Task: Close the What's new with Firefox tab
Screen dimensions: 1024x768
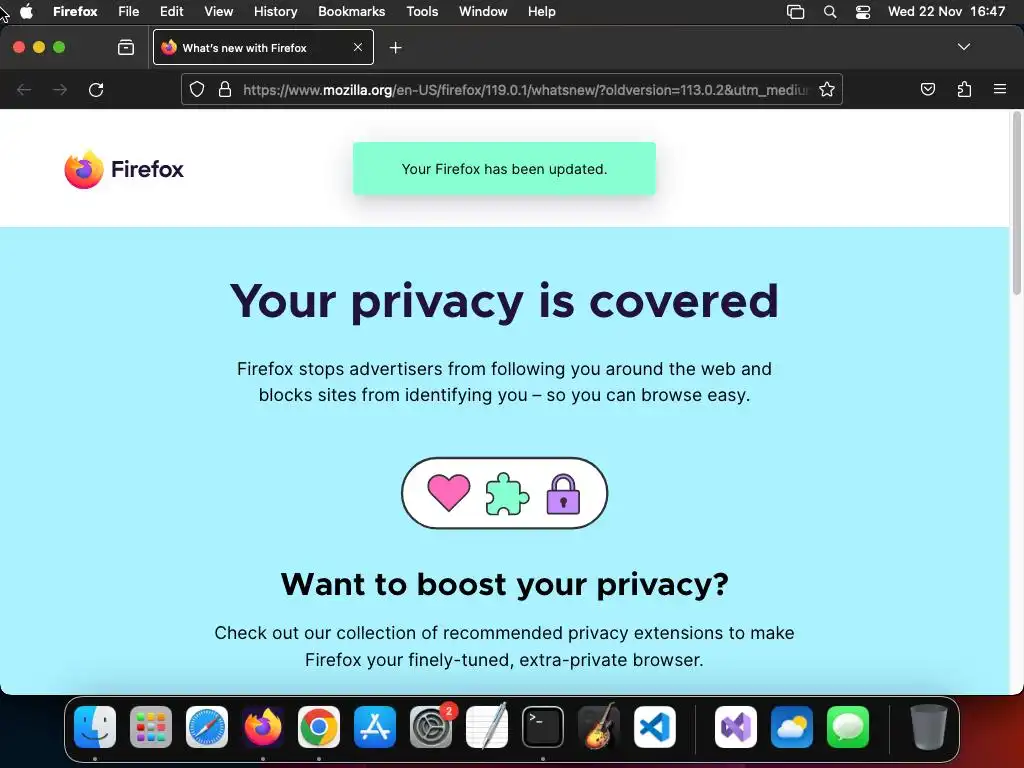Action: click(358, 47)
